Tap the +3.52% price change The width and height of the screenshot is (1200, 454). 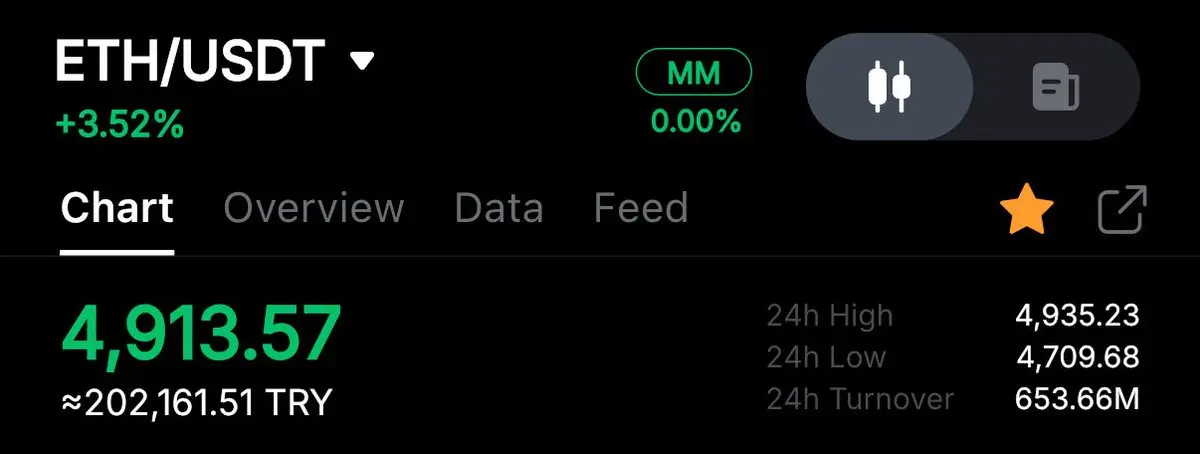[120, 125]
